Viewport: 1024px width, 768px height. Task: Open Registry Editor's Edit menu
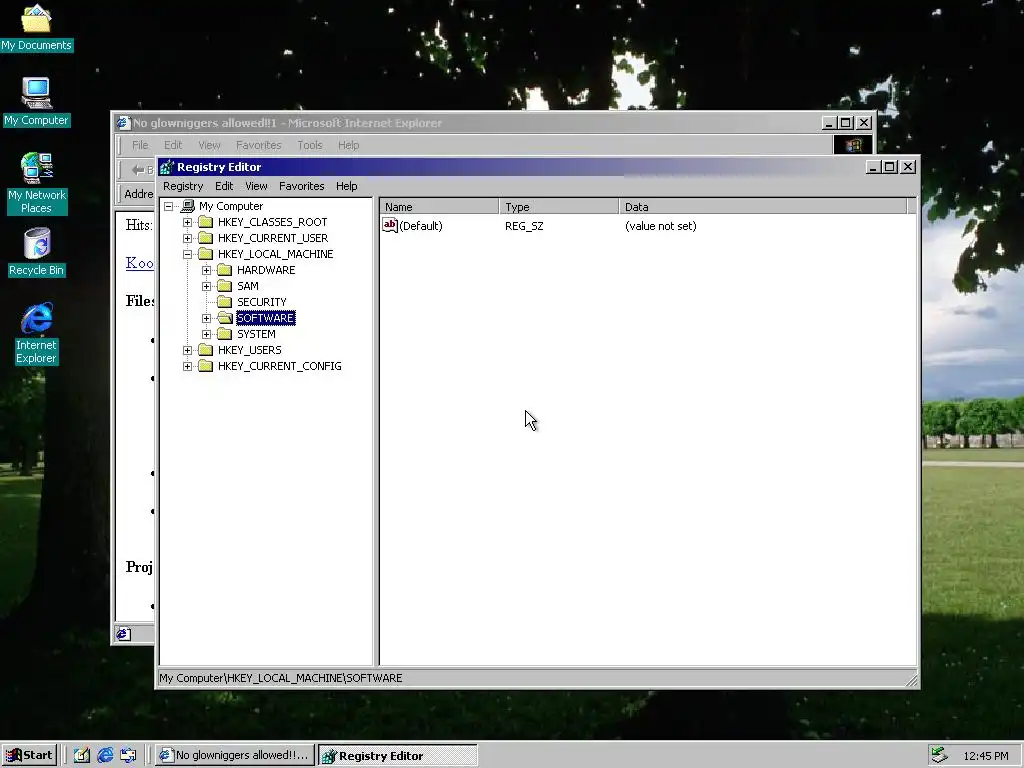[x=224, y=186]
